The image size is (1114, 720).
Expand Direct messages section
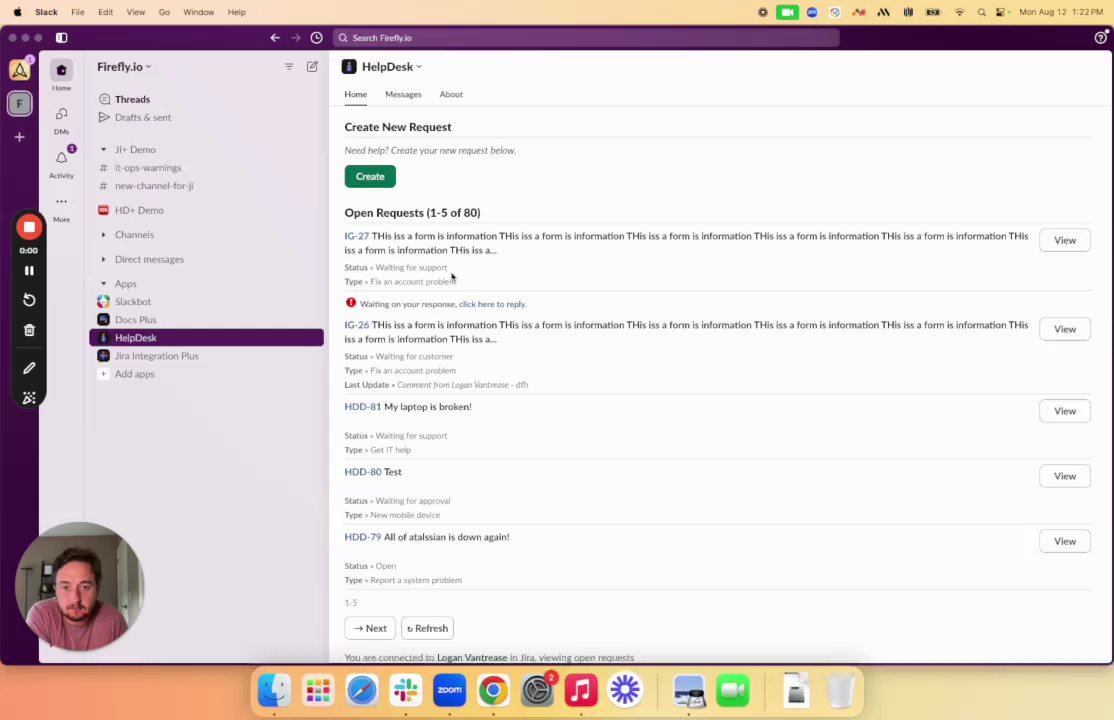103,259
